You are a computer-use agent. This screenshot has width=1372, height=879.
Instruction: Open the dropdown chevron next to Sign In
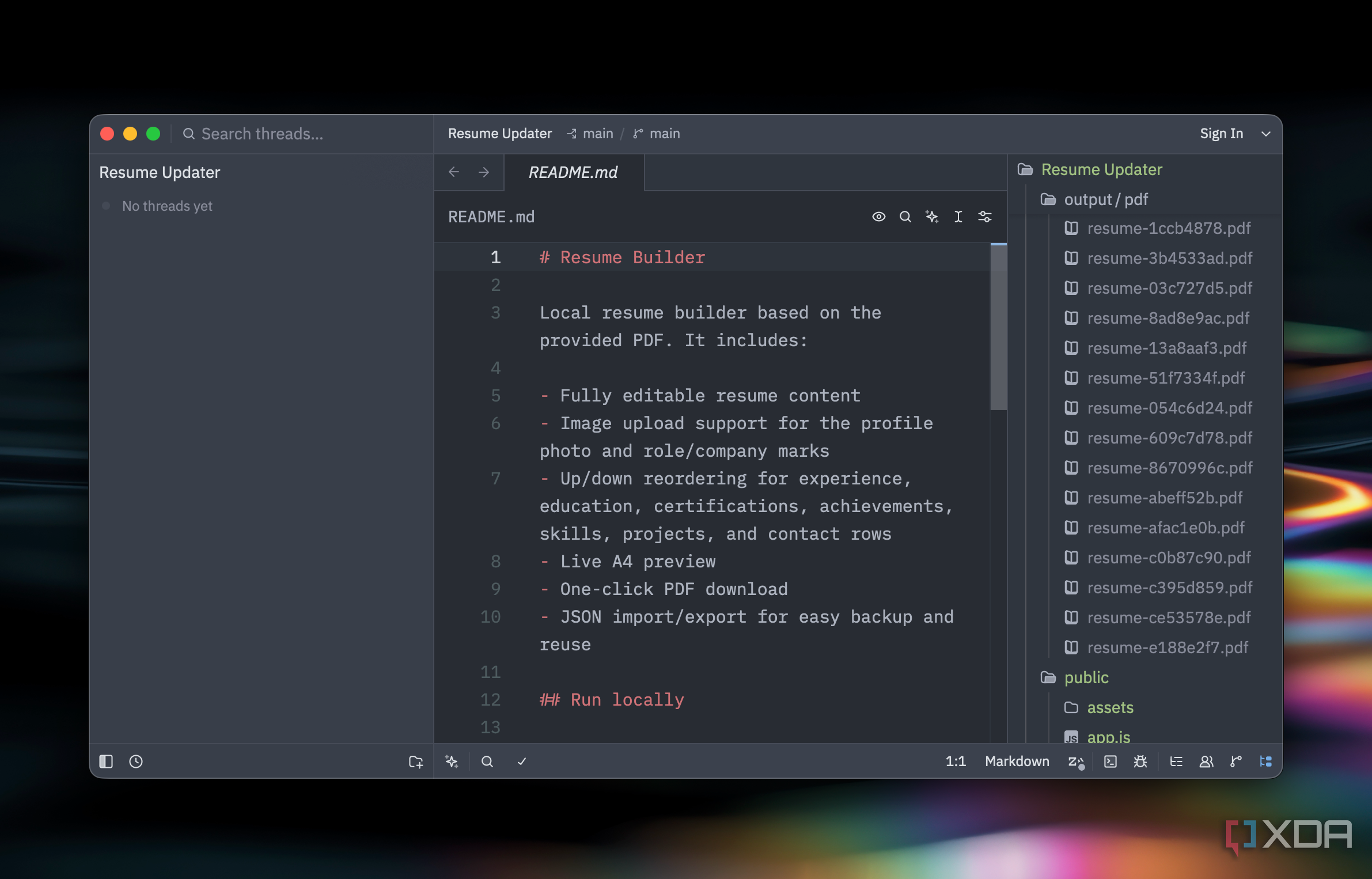point(1266,134)
